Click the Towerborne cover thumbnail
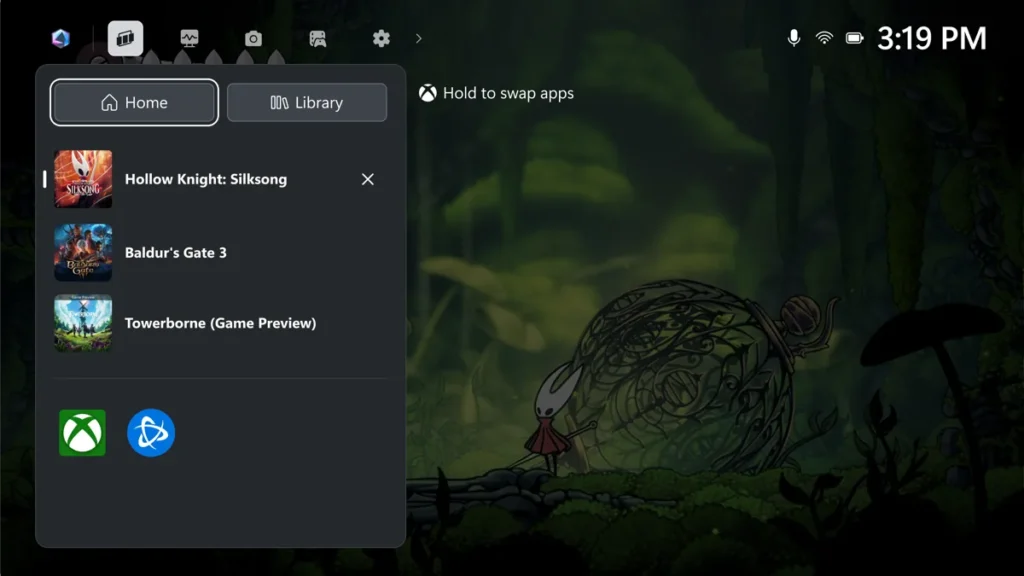 [x=83, y=323]
